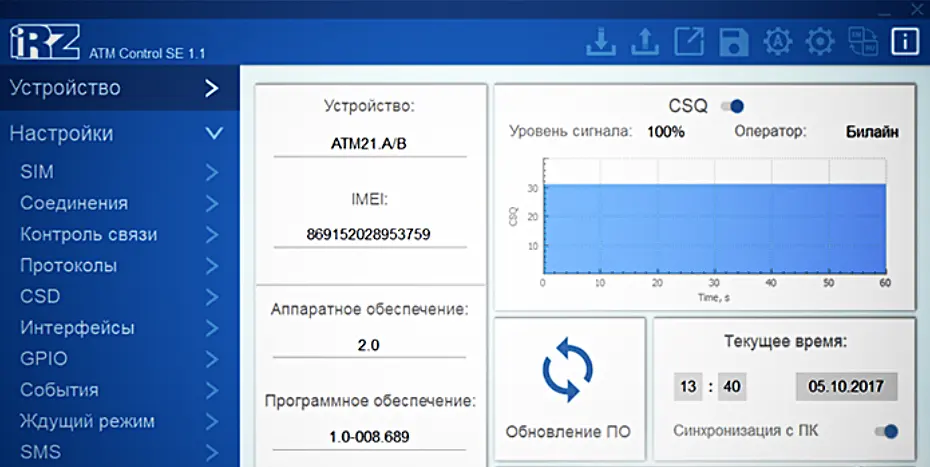
Task: Click the IMEI number 869152028953759
Action: pyautogui.click(x=368, y=235)
